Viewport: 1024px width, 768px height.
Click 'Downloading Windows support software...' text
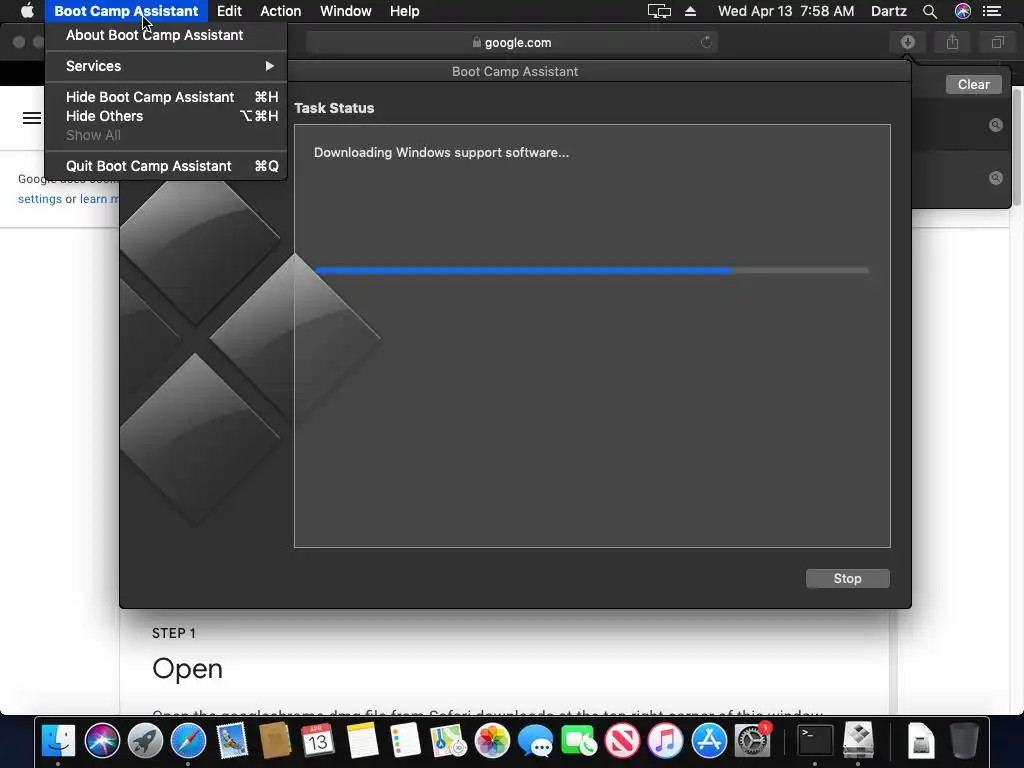coord(441,153)
